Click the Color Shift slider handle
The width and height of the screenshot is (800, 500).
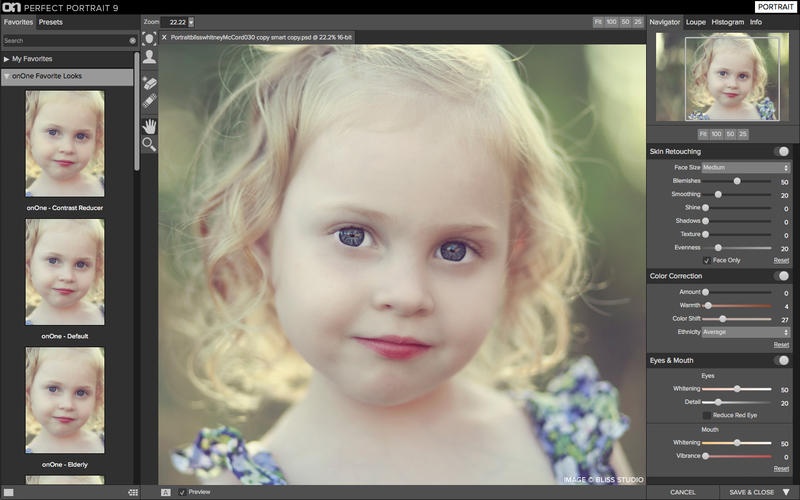pyautogui.click(x=722, y=319)
